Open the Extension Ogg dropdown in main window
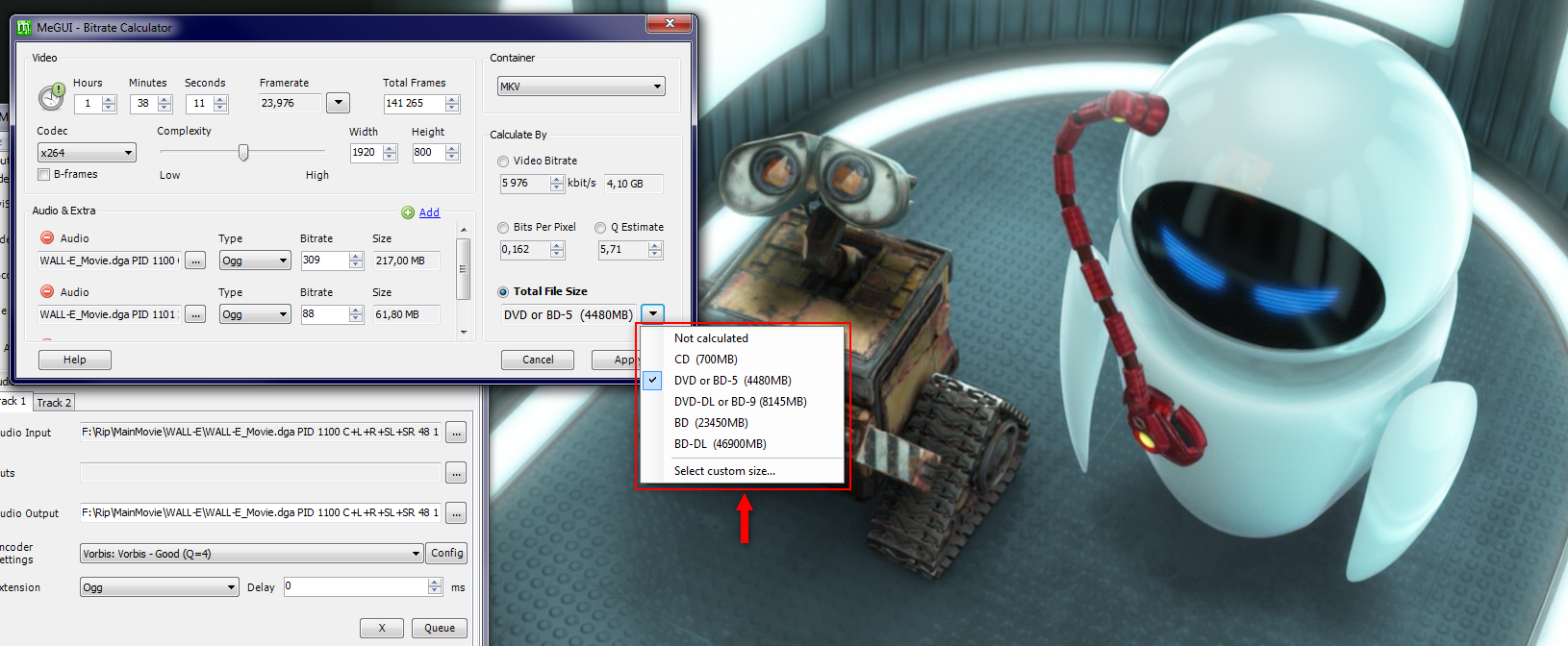1568x646 pixels. pyautogui.click(x=160, y=587)
